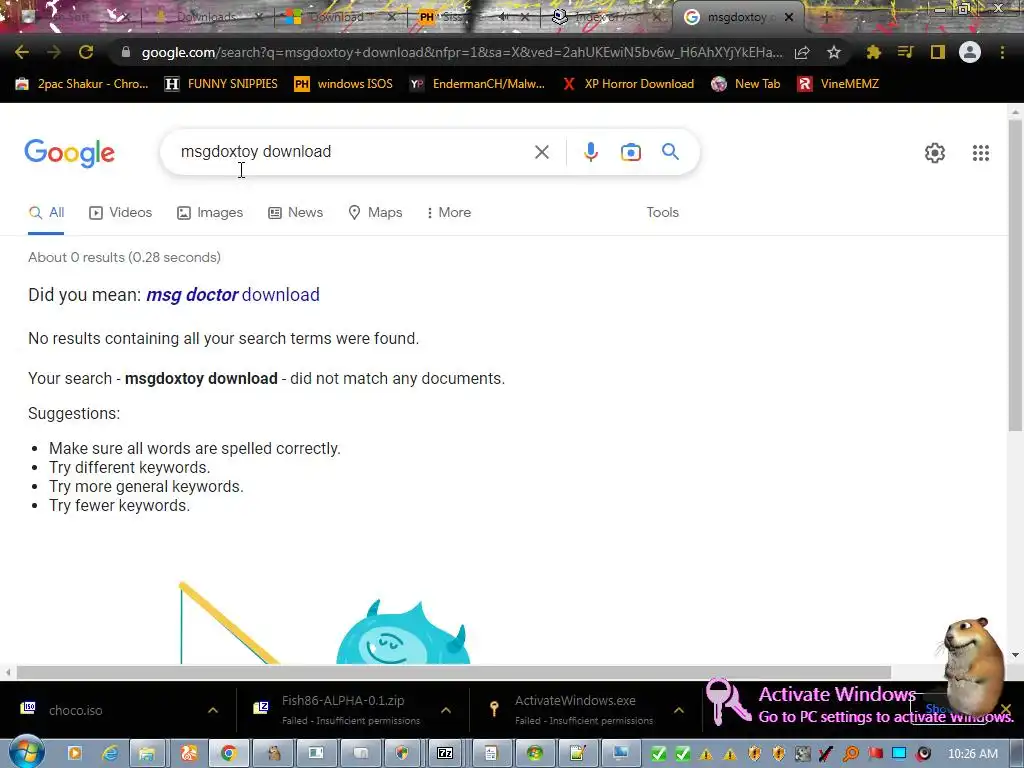Open Google quick settings gear
This screenshot has height=768, width=1024.
click(x=935, y=153)
